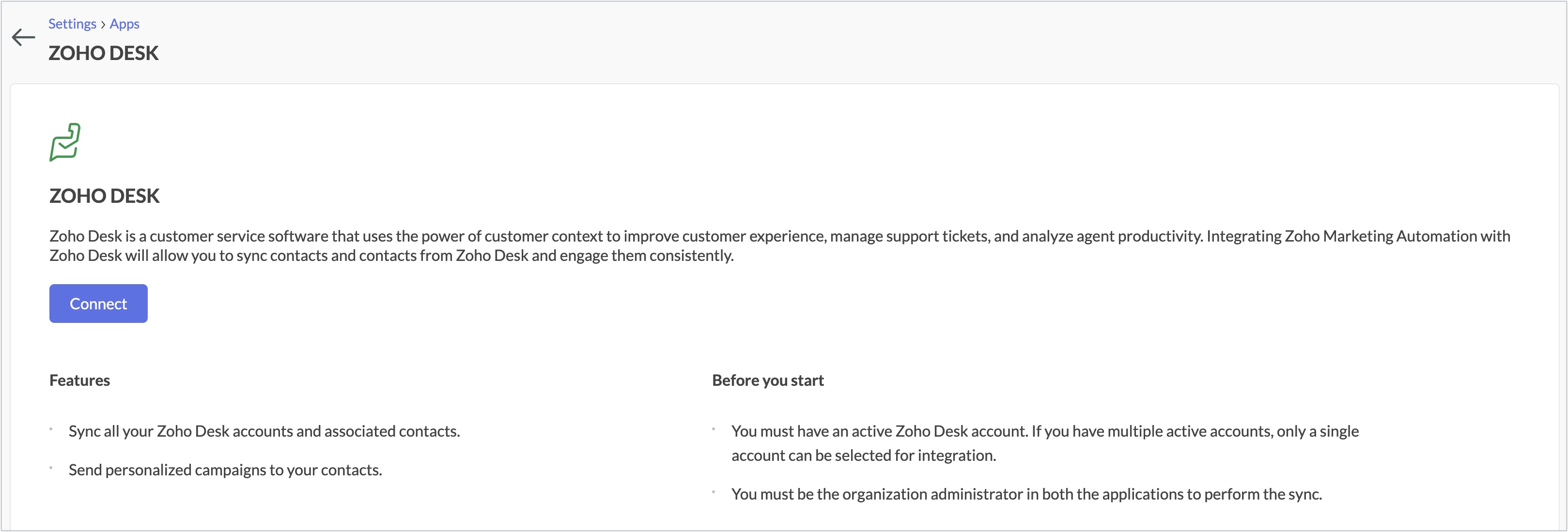
Task: Go back using the left arrow icon
Action: point(24,37)
